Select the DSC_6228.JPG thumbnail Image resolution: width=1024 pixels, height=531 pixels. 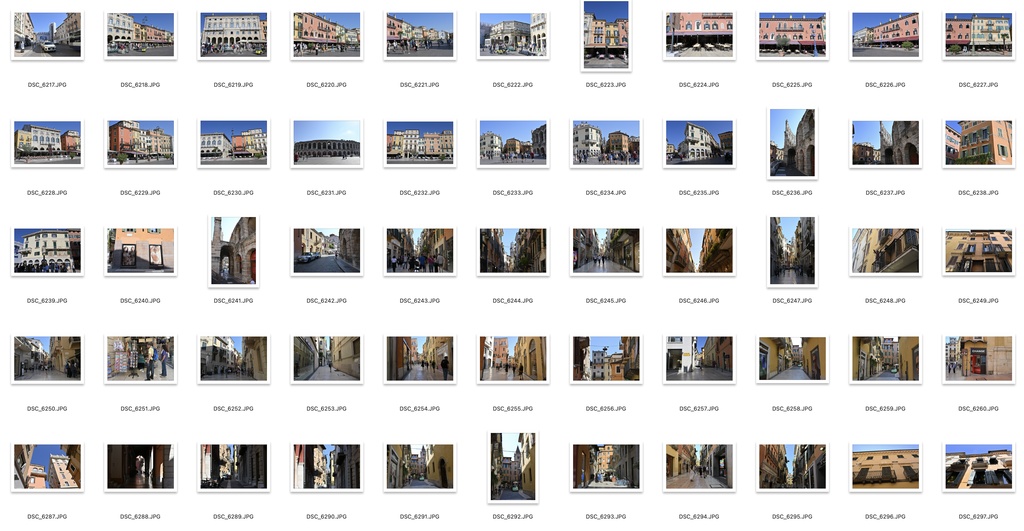click(47, 143)
